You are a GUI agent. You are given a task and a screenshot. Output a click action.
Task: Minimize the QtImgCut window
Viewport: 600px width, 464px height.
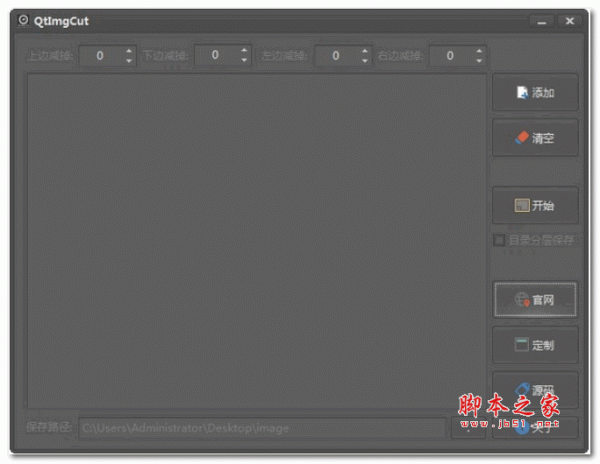[x=541, y=21]
